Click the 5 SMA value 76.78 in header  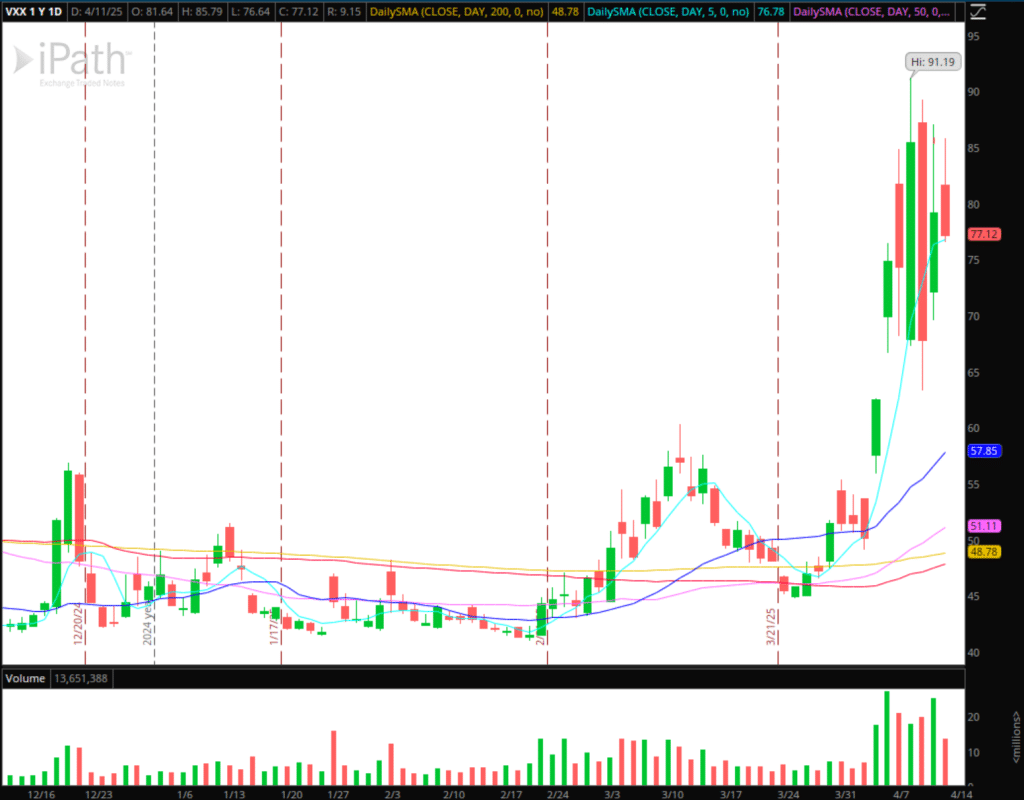[771, 12]
